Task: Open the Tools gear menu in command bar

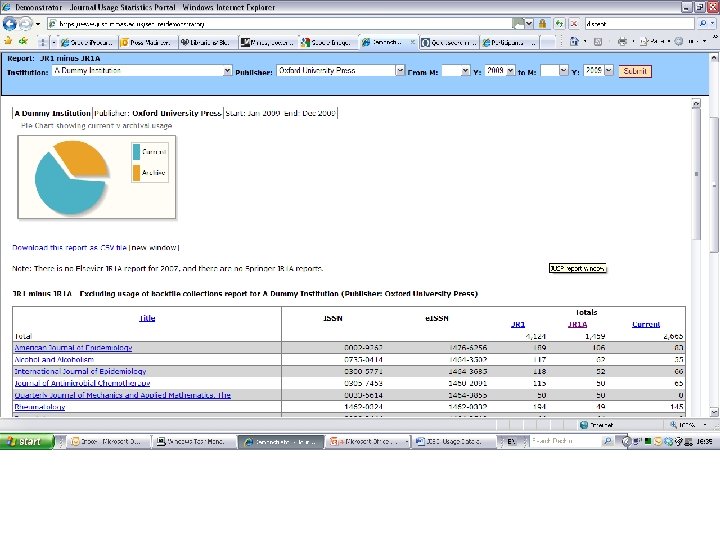Action: point(679,42)
